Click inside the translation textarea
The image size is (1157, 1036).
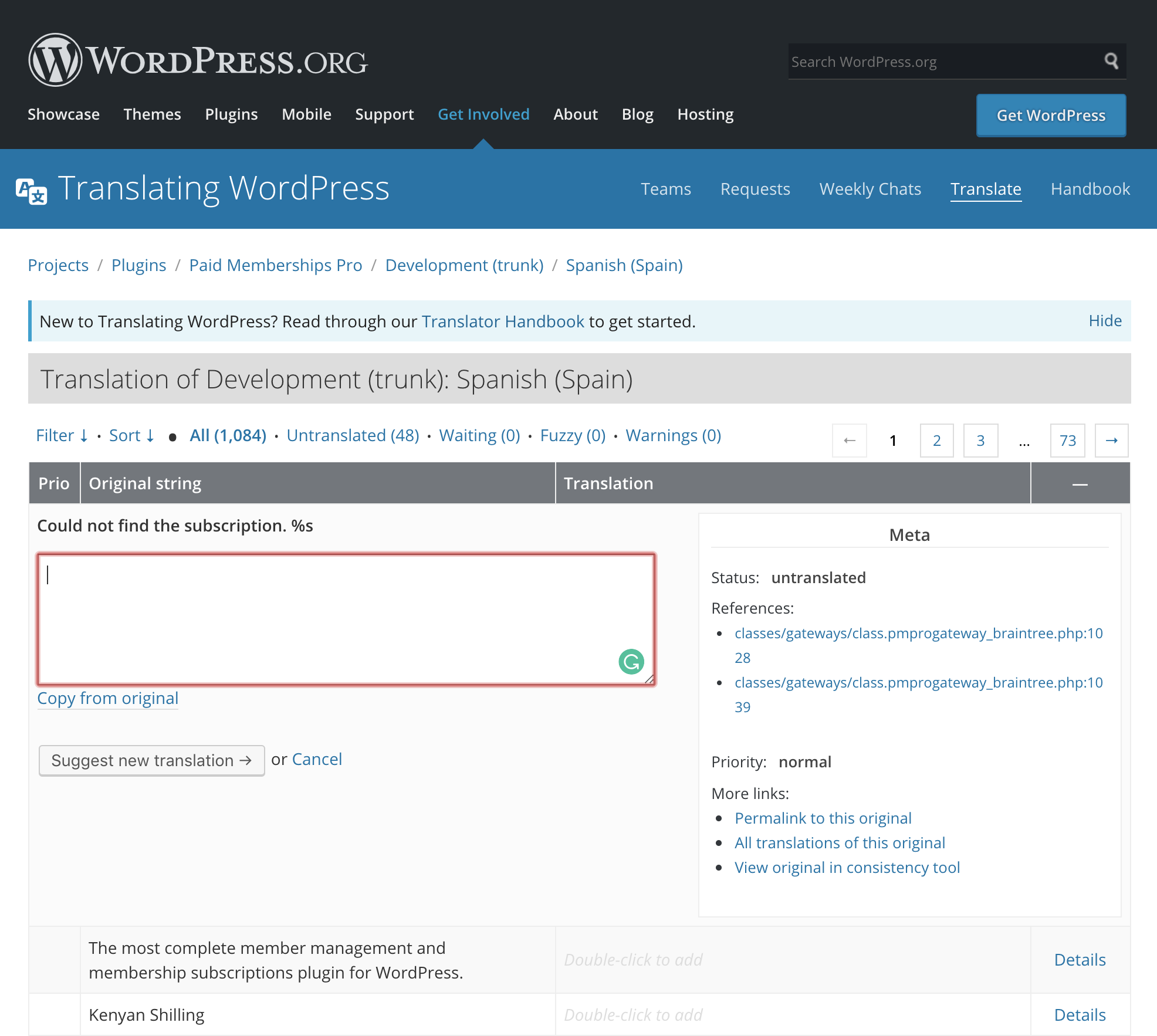coord(346,619)
